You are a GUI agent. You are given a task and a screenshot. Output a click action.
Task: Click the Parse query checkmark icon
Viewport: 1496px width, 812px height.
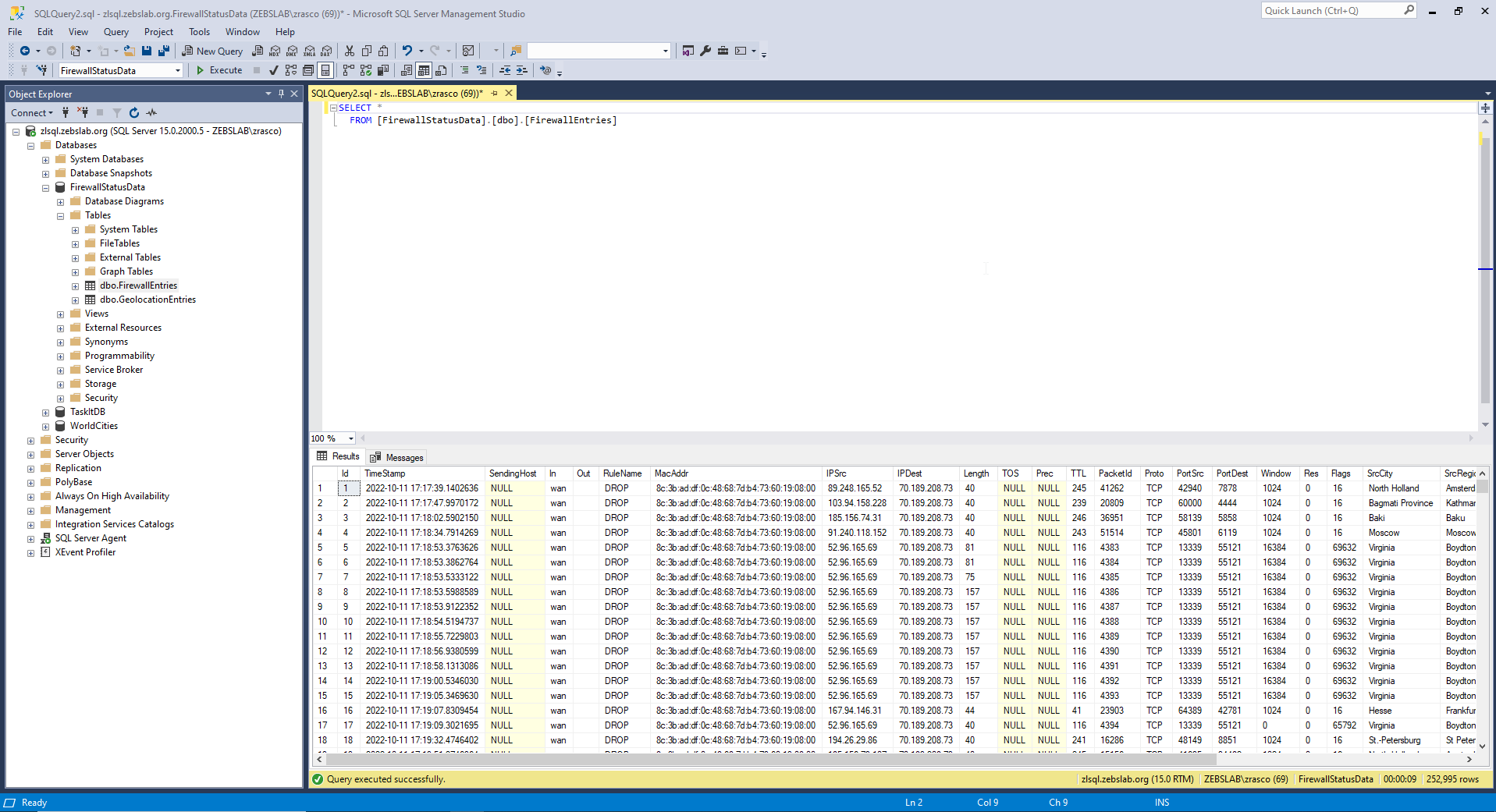[274, 70]
